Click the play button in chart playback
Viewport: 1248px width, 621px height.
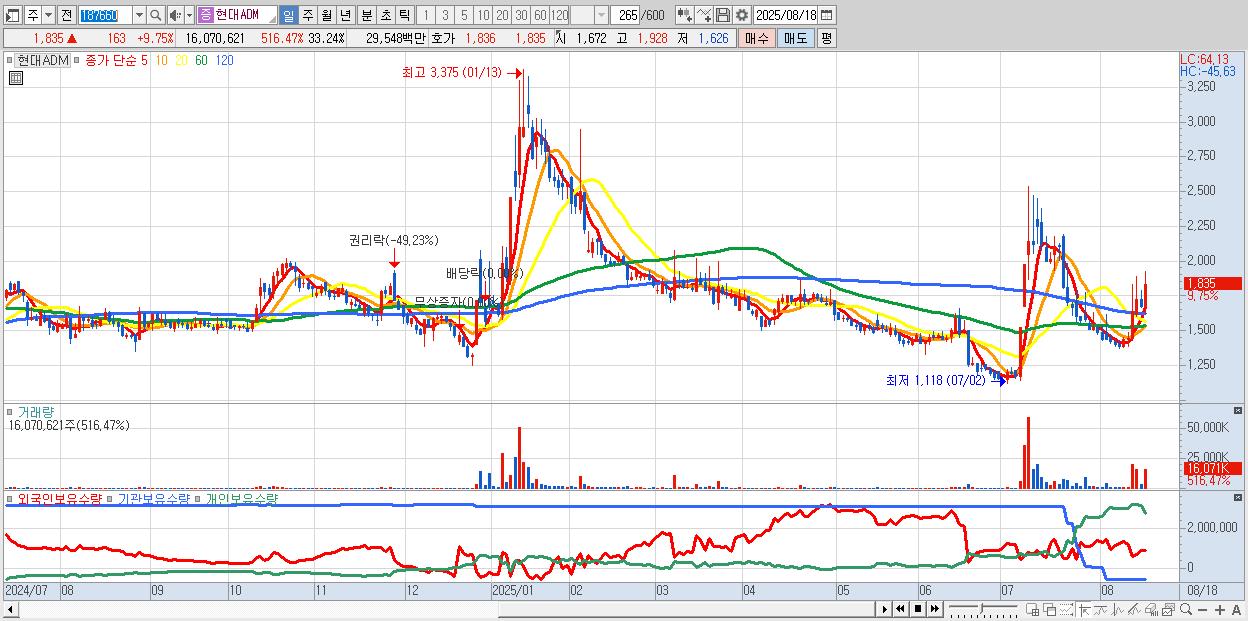point(885,608)
